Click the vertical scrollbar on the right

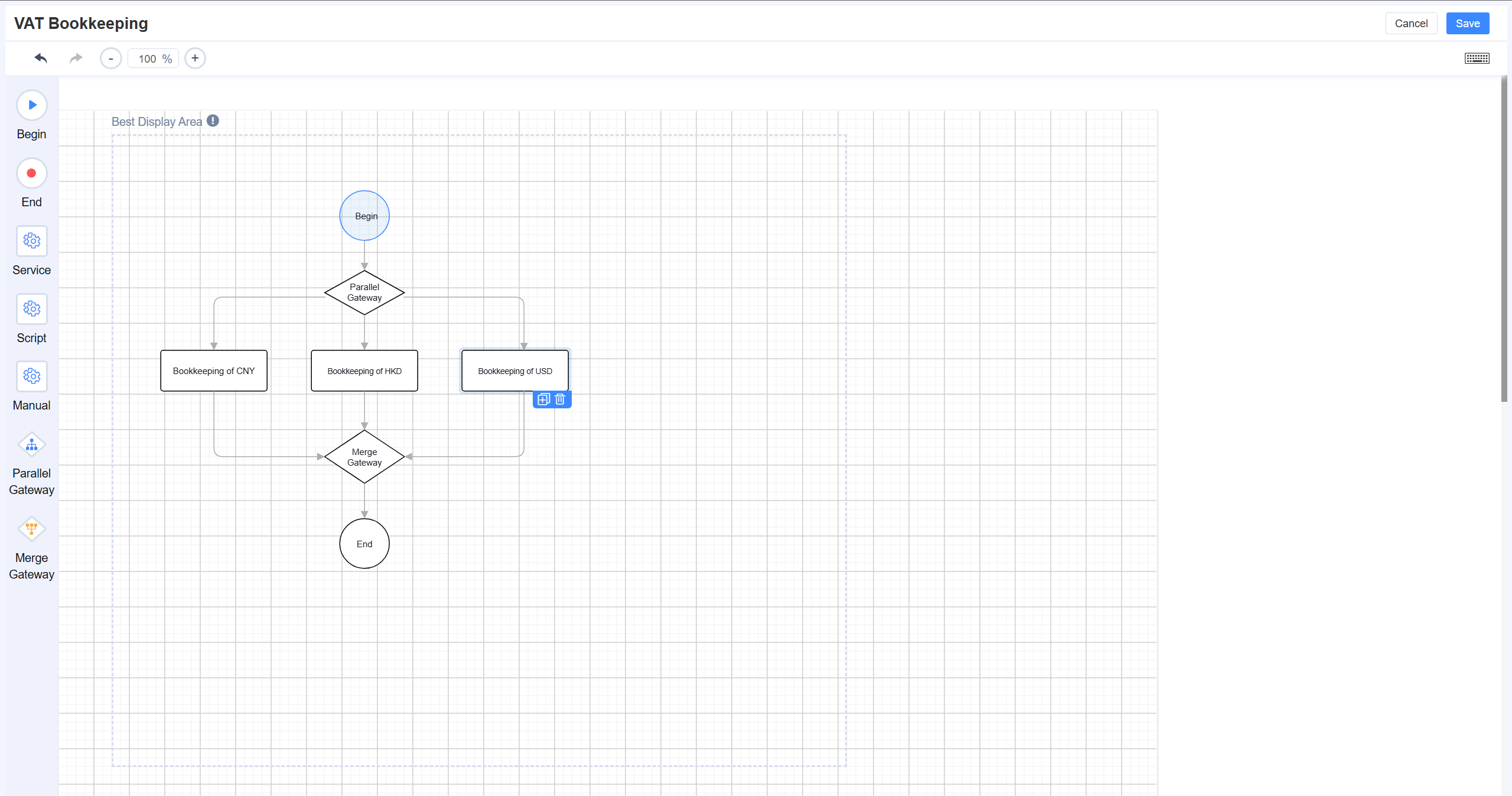[x=1504, y=239]
